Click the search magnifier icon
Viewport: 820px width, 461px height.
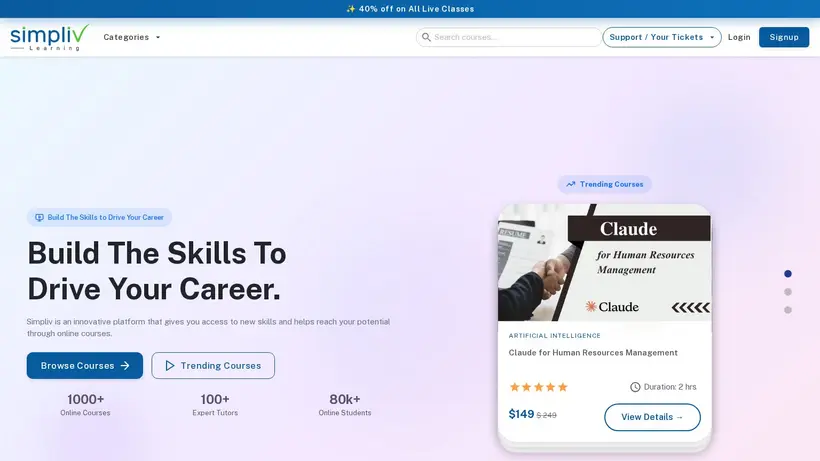point(426,37)
